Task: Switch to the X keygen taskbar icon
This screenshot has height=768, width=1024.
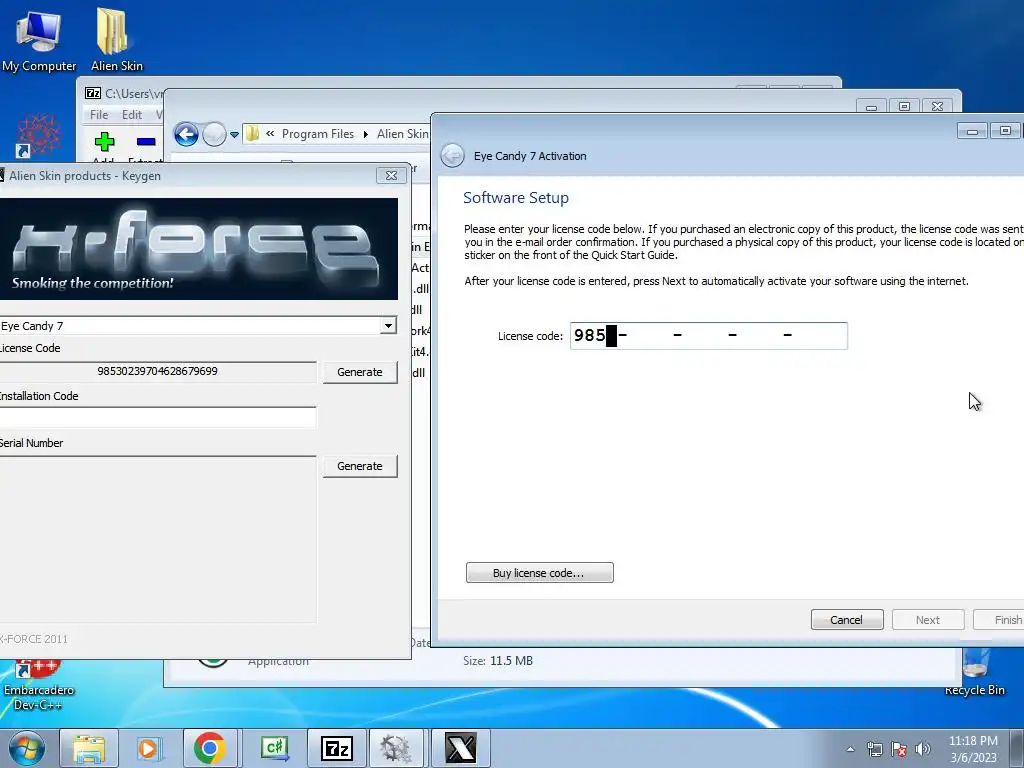Action: click(x=461, y=748)
